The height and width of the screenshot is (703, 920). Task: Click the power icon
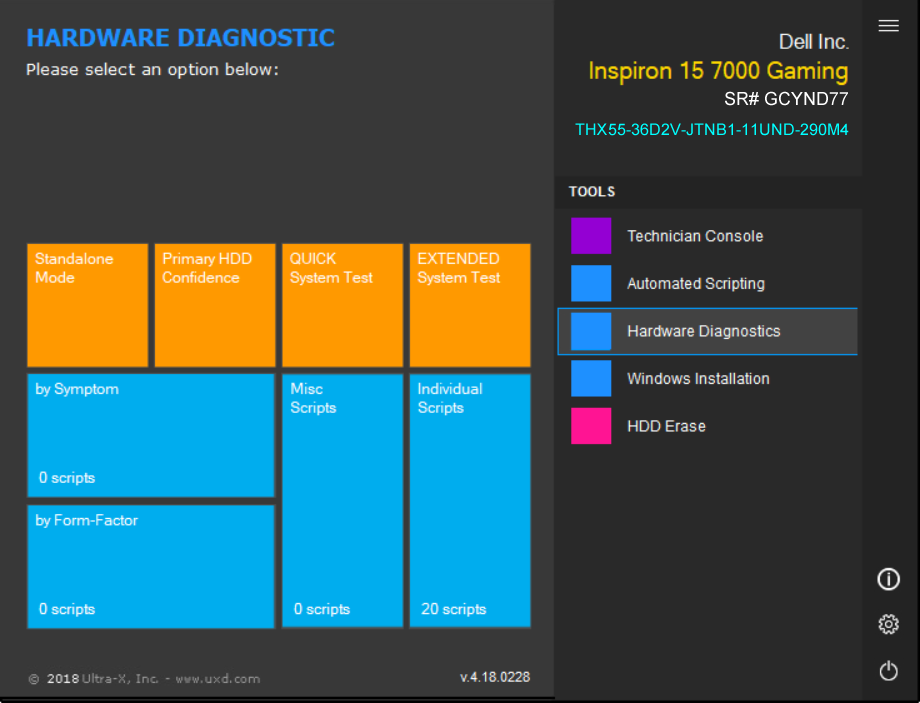(888, 670)
